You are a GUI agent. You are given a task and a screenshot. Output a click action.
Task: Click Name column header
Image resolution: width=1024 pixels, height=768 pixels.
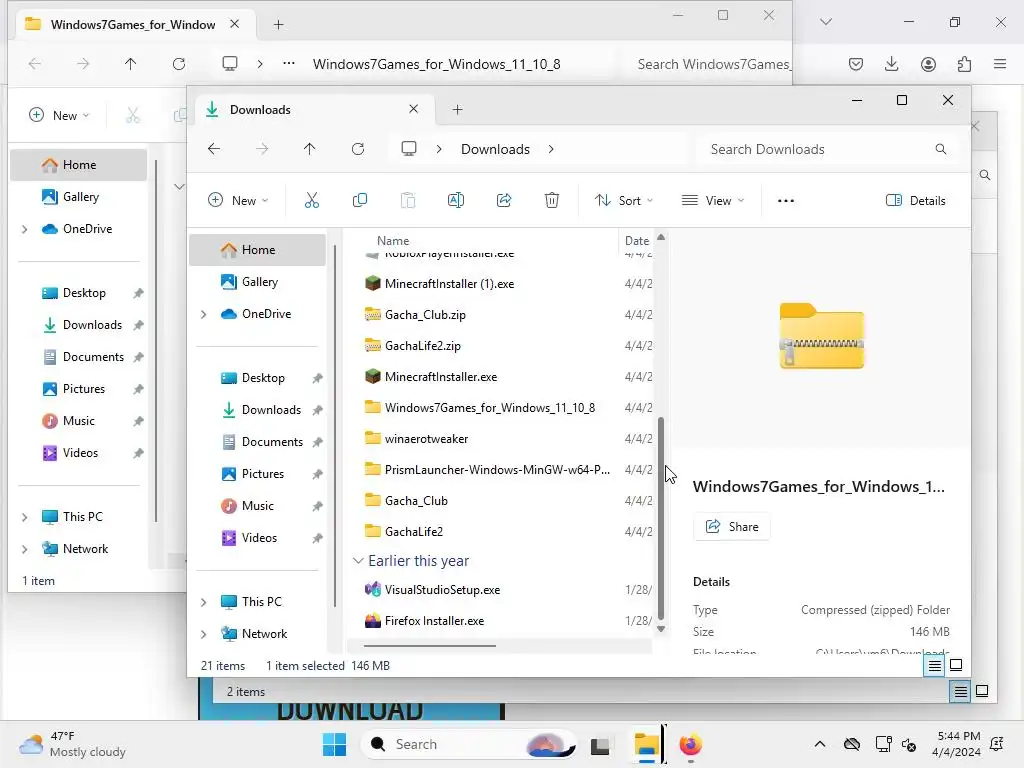(392, 240)
